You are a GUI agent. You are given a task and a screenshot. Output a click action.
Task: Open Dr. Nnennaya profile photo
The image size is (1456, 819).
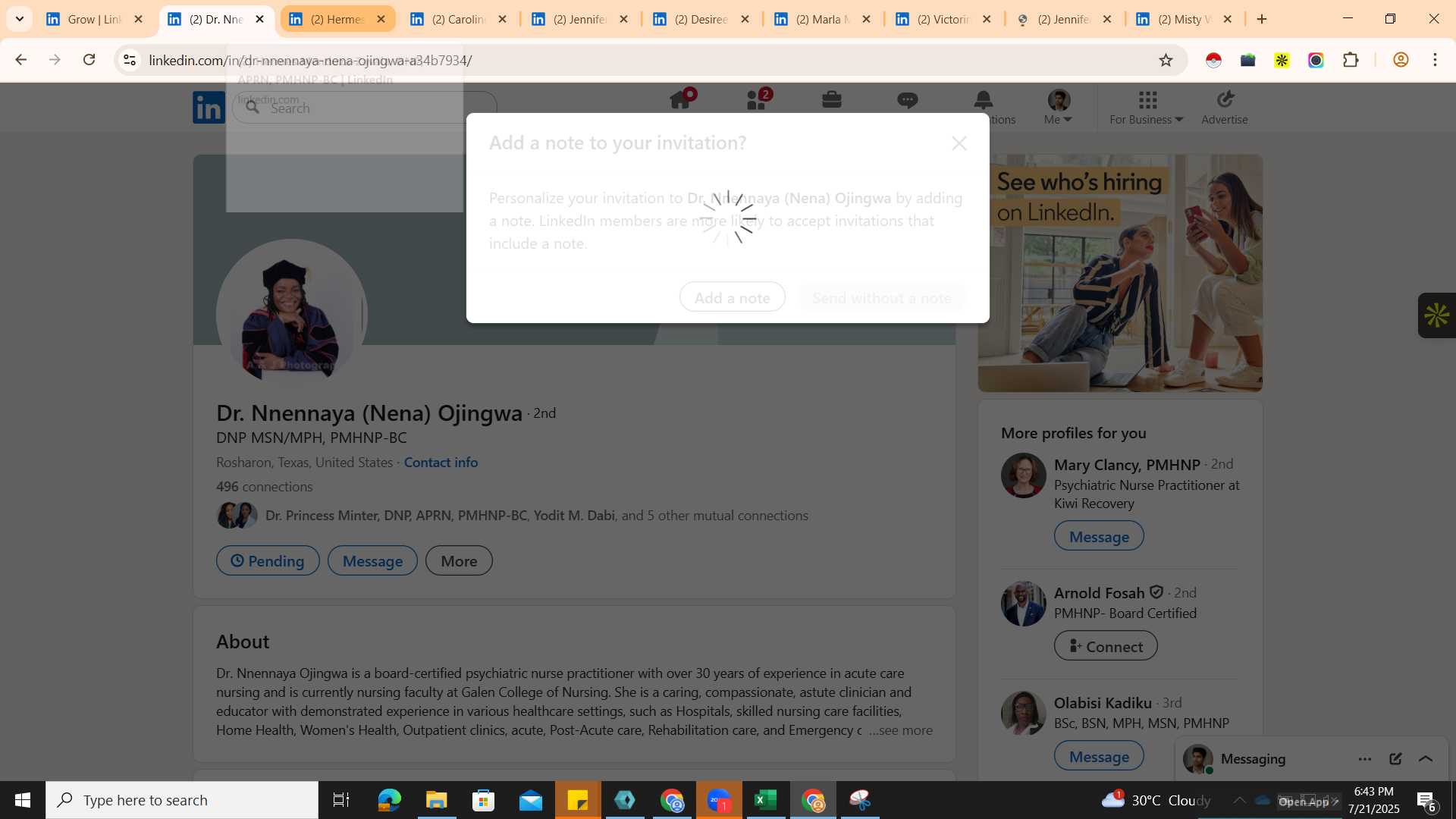(x=292, y=315)
